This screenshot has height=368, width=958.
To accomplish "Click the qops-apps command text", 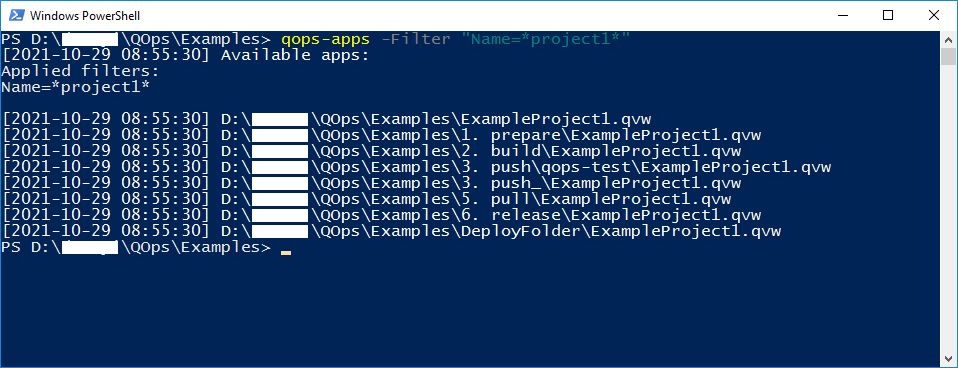I will 326,40.
